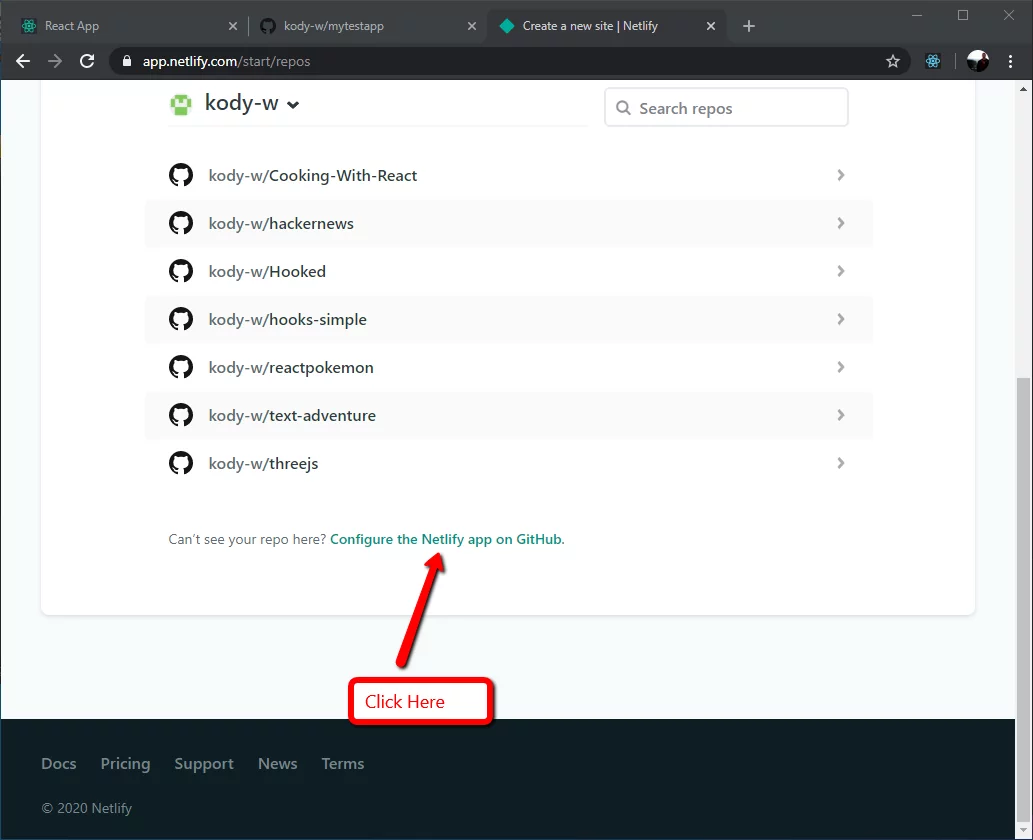The height and width of the screenshot is (840, 1033).
Task: Open the Chrome three-dot menu
Action: 1010,61
